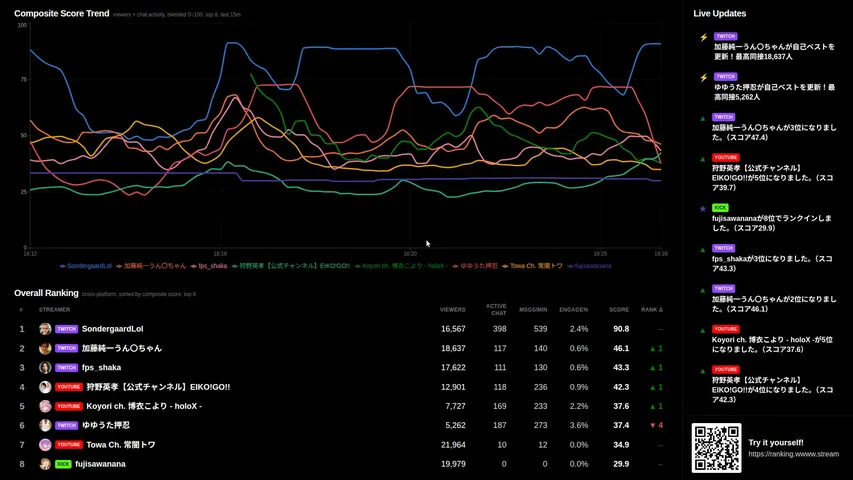Screen dimensions: 853x480
Task: Click ゆゆうた押忍's avatar in ranking row 6
Action: tap(45, 425)
